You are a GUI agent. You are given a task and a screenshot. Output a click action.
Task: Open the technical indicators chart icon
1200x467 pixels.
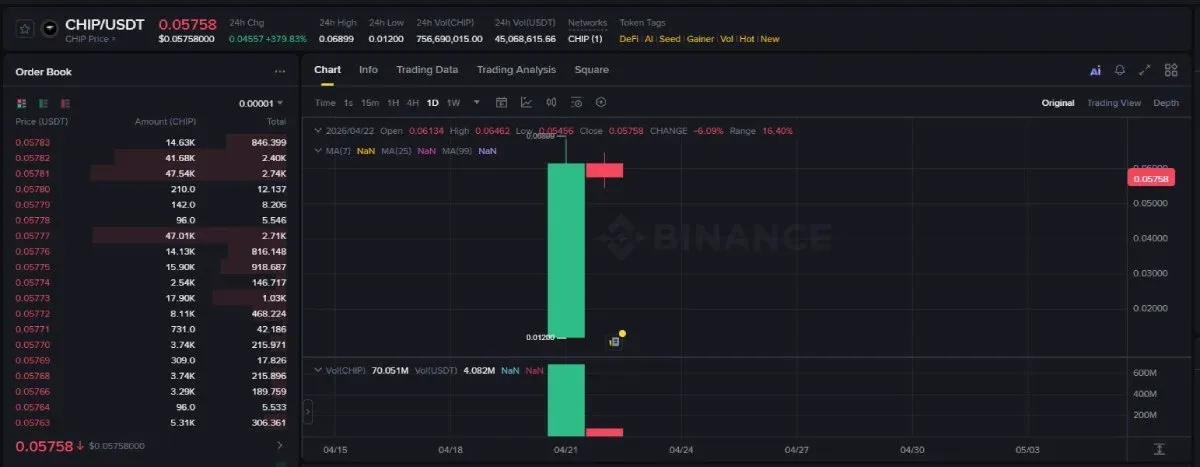[527, 102]
